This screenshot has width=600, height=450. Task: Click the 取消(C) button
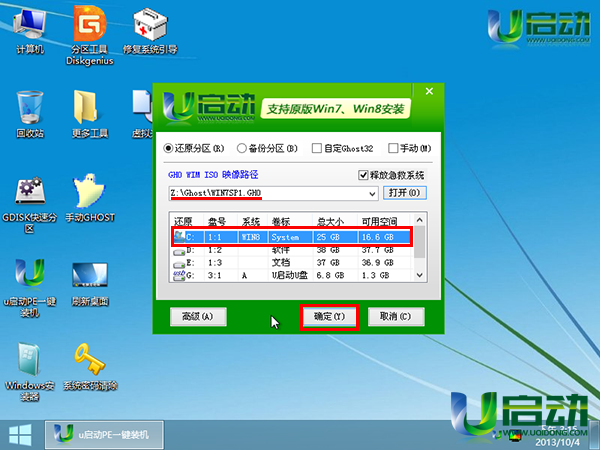[396, 316]
